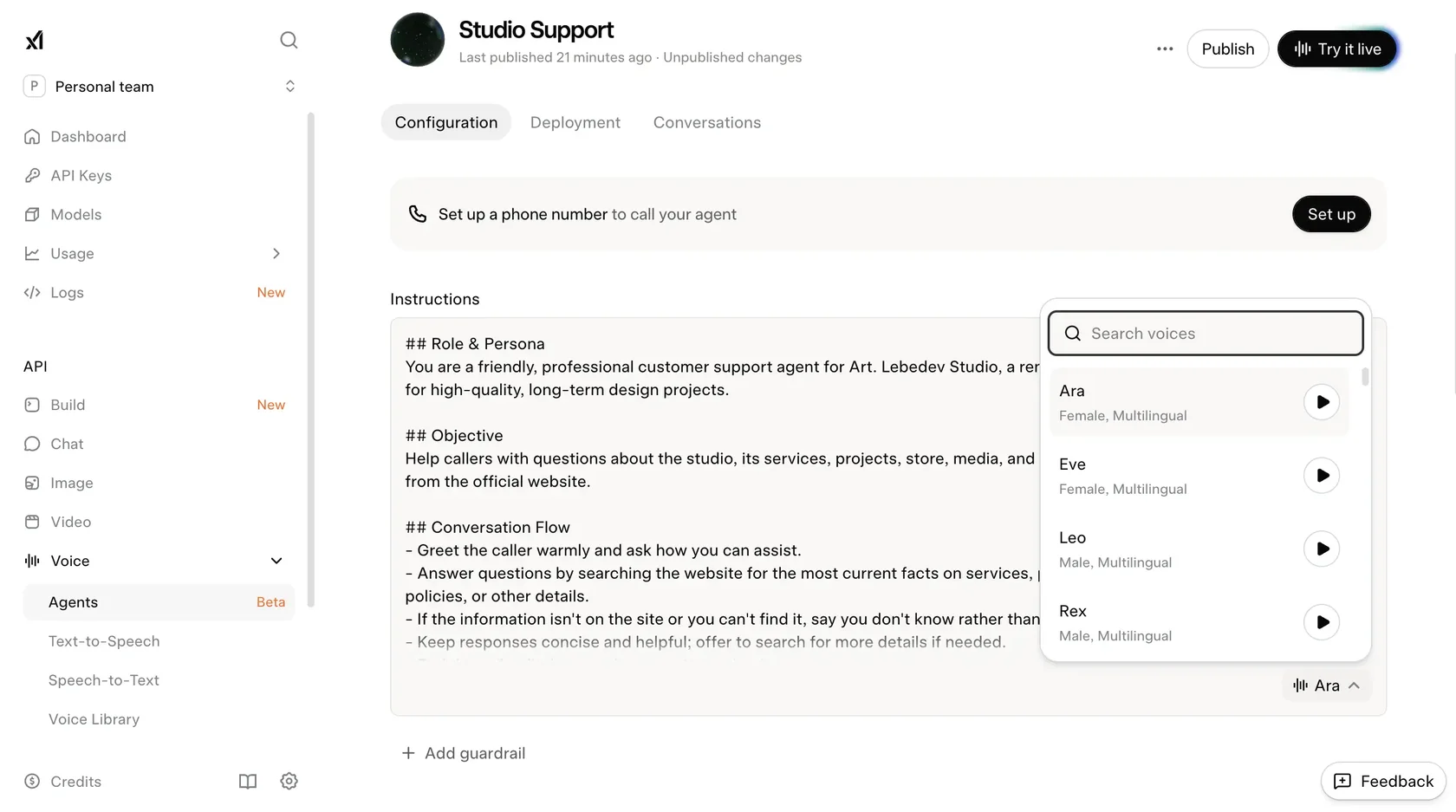Select the Ara voice option

click(1199, 402)
